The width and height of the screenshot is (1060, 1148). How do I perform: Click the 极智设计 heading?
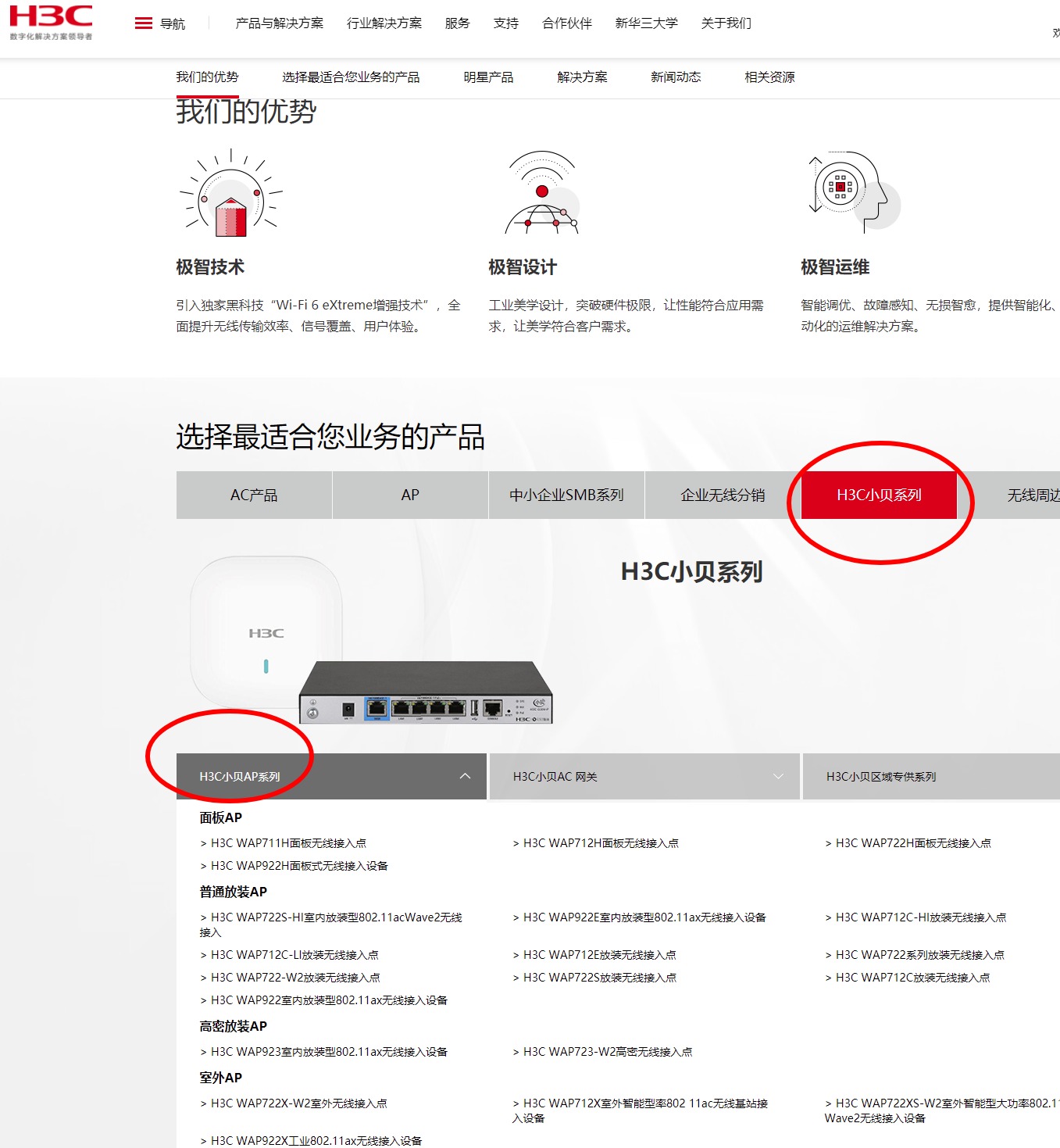click(x=523, y=267)
